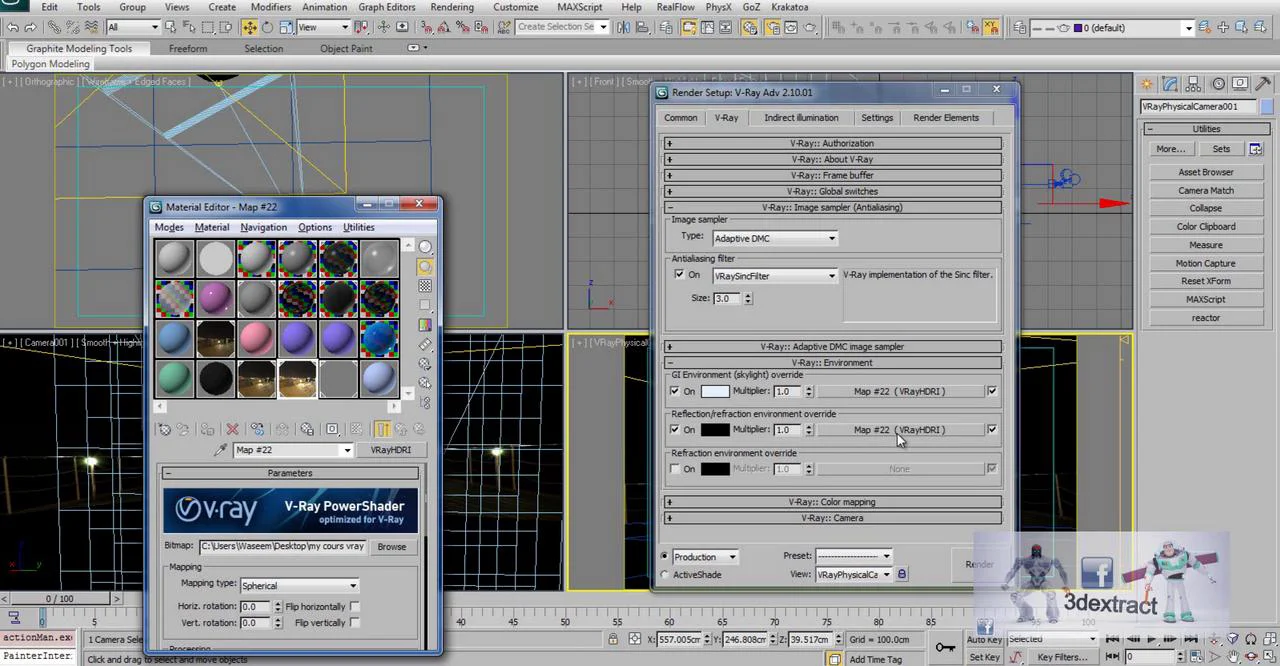Open the Graph Editors menu

click(x=387, y=7)
